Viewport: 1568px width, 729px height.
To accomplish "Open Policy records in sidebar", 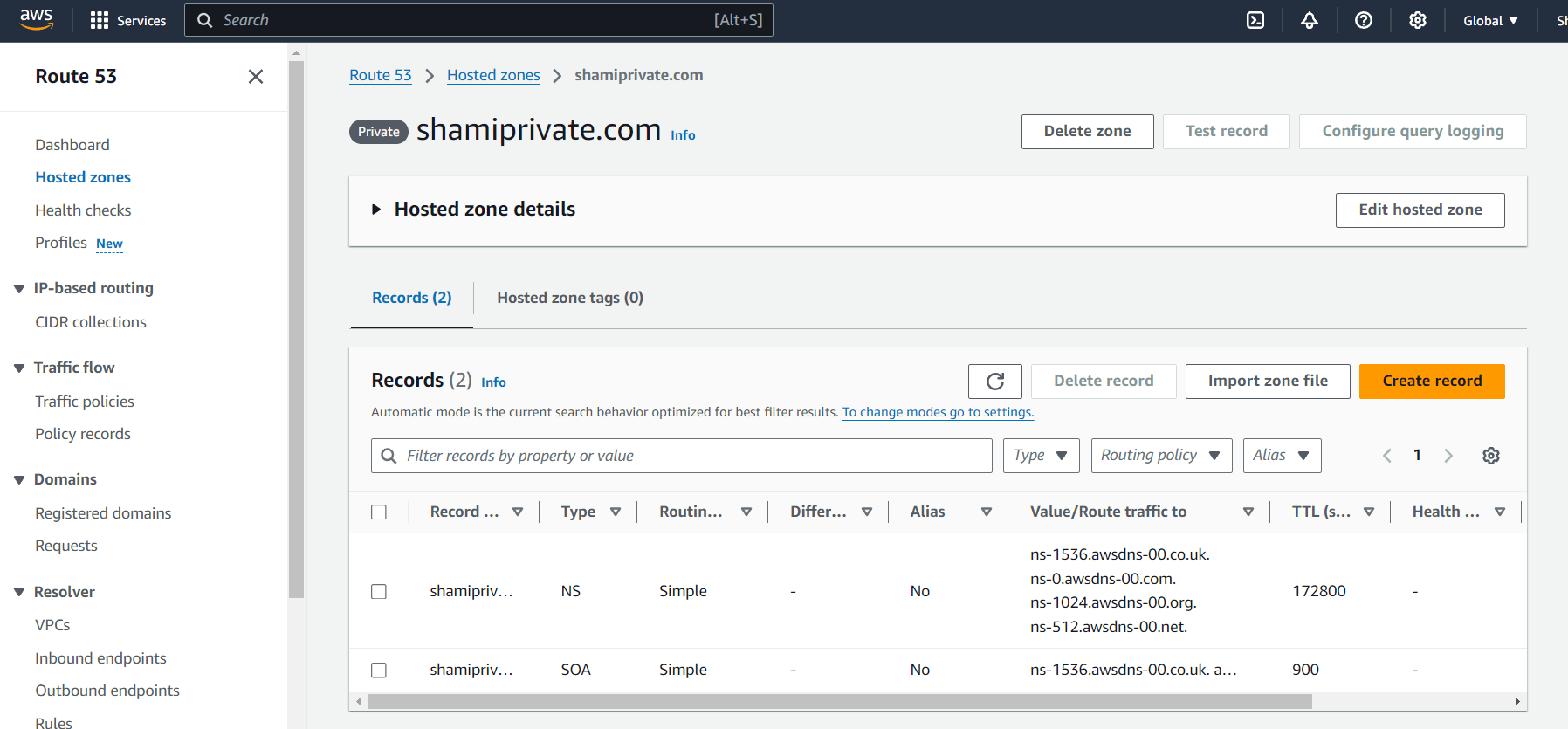I will 83,434.
